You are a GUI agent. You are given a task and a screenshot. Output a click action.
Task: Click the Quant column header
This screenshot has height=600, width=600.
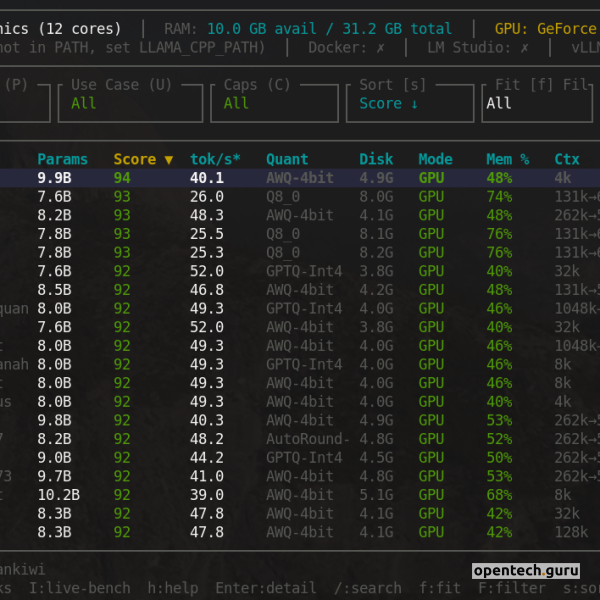pyautogui.click(x=287, y=159)
